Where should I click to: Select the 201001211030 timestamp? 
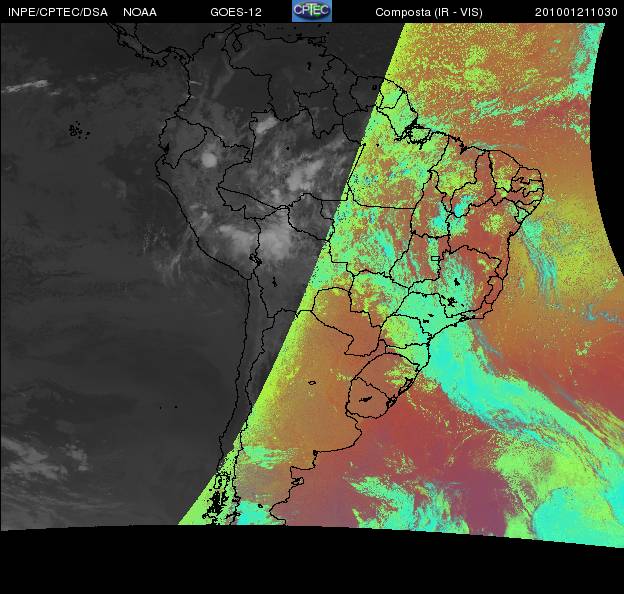click(577, 12)
